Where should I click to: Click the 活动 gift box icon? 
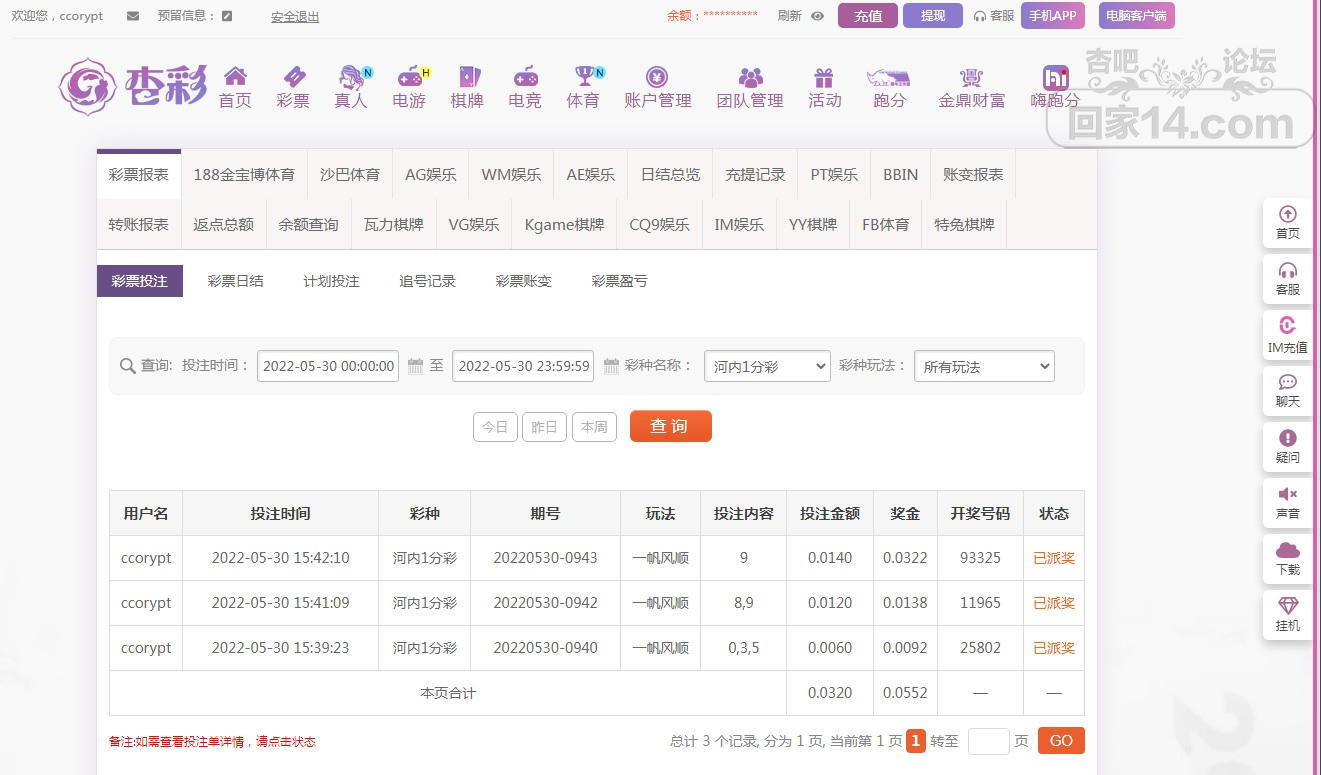[824, 77]
